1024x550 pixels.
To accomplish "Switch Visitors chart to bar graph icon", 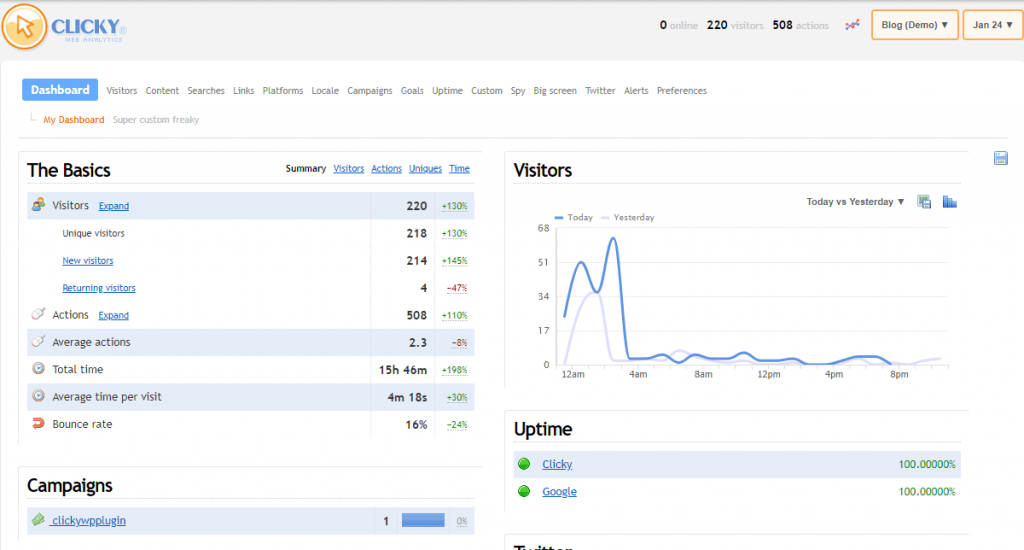I will (950, 202).
